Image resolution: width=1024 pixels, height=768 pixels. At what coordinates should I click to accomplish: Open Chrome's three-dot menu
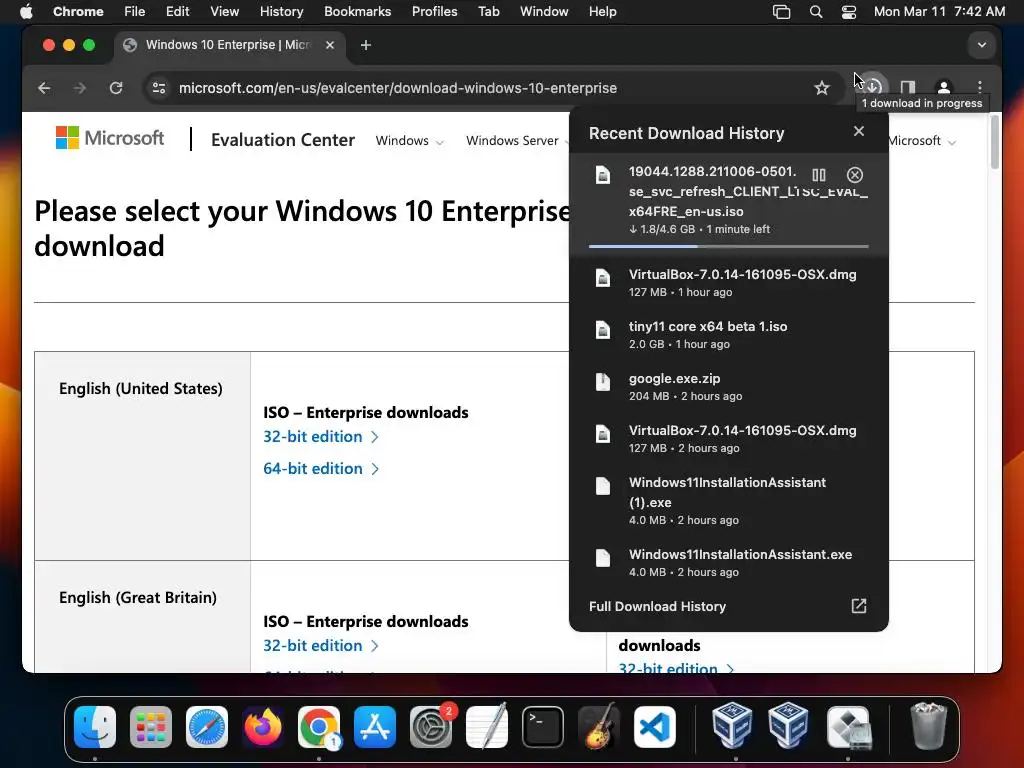coord(980,88)
